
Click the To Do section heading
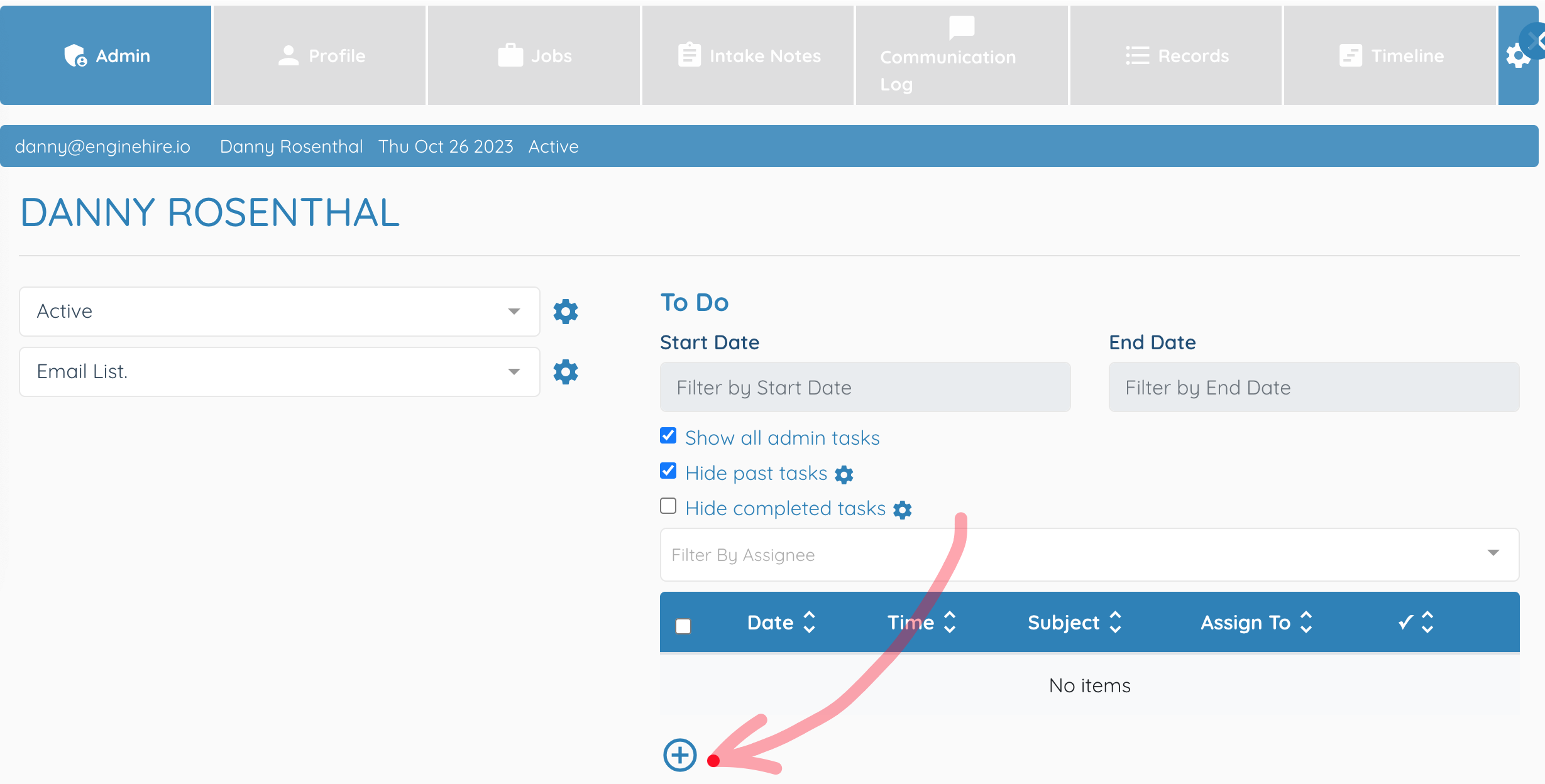point(695,303)
